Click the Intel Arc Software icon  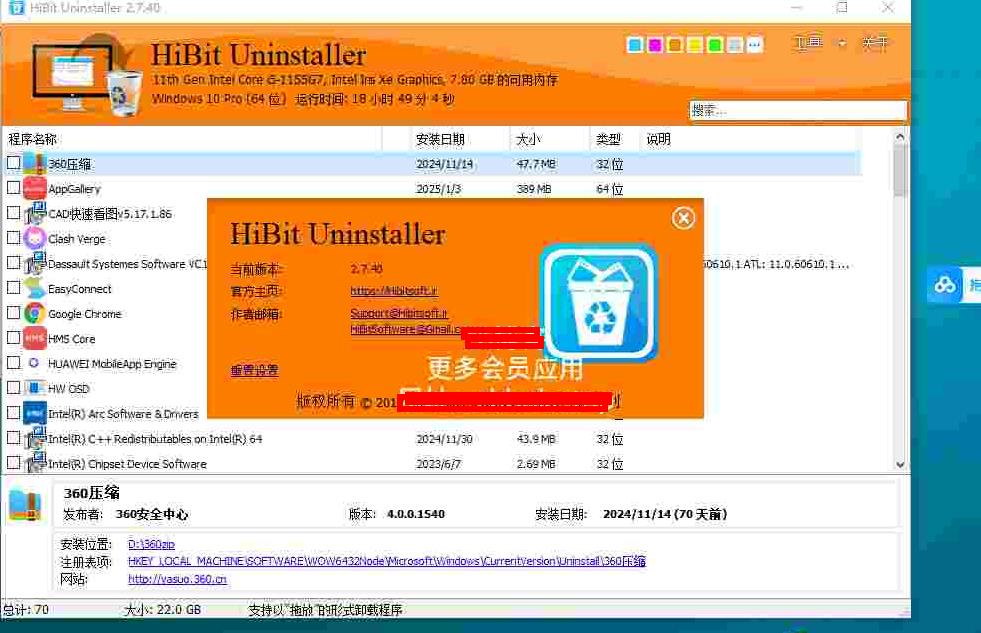click(x=34, y=413)
